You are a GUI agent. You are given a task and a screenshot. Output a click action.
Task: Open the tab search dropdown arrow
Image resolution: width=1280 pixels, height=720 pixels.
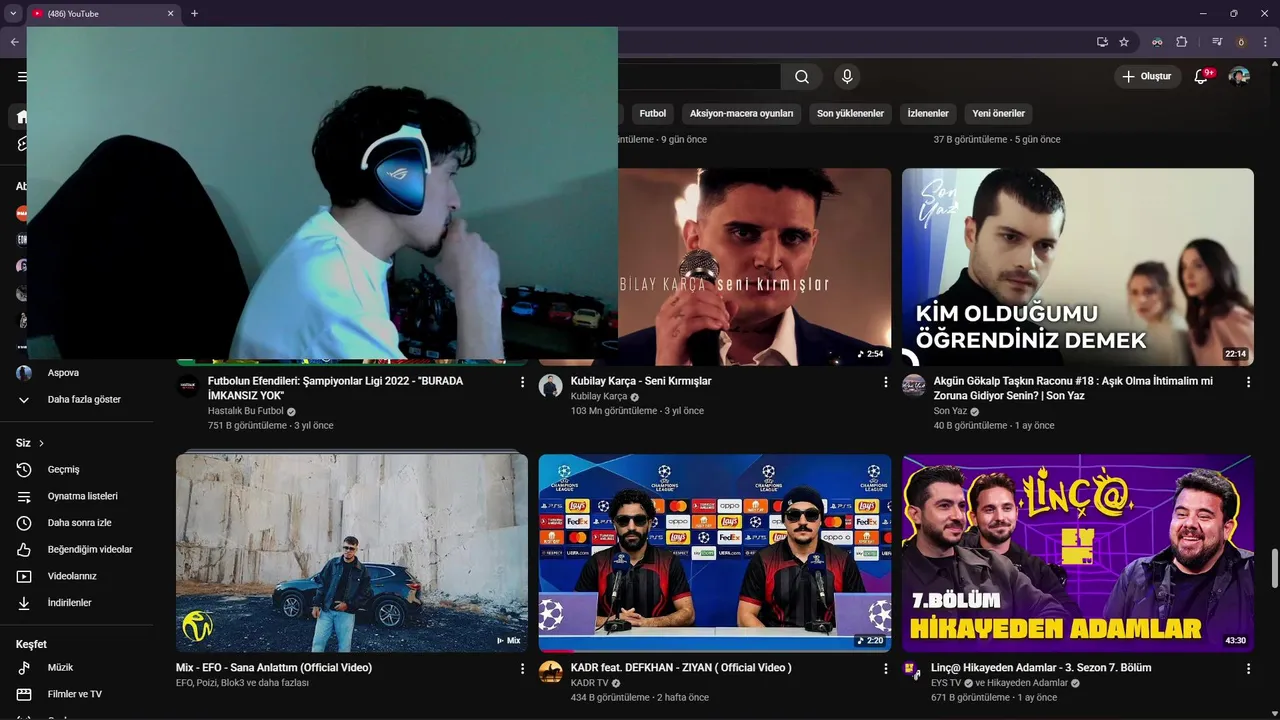[x=13, y=14]
